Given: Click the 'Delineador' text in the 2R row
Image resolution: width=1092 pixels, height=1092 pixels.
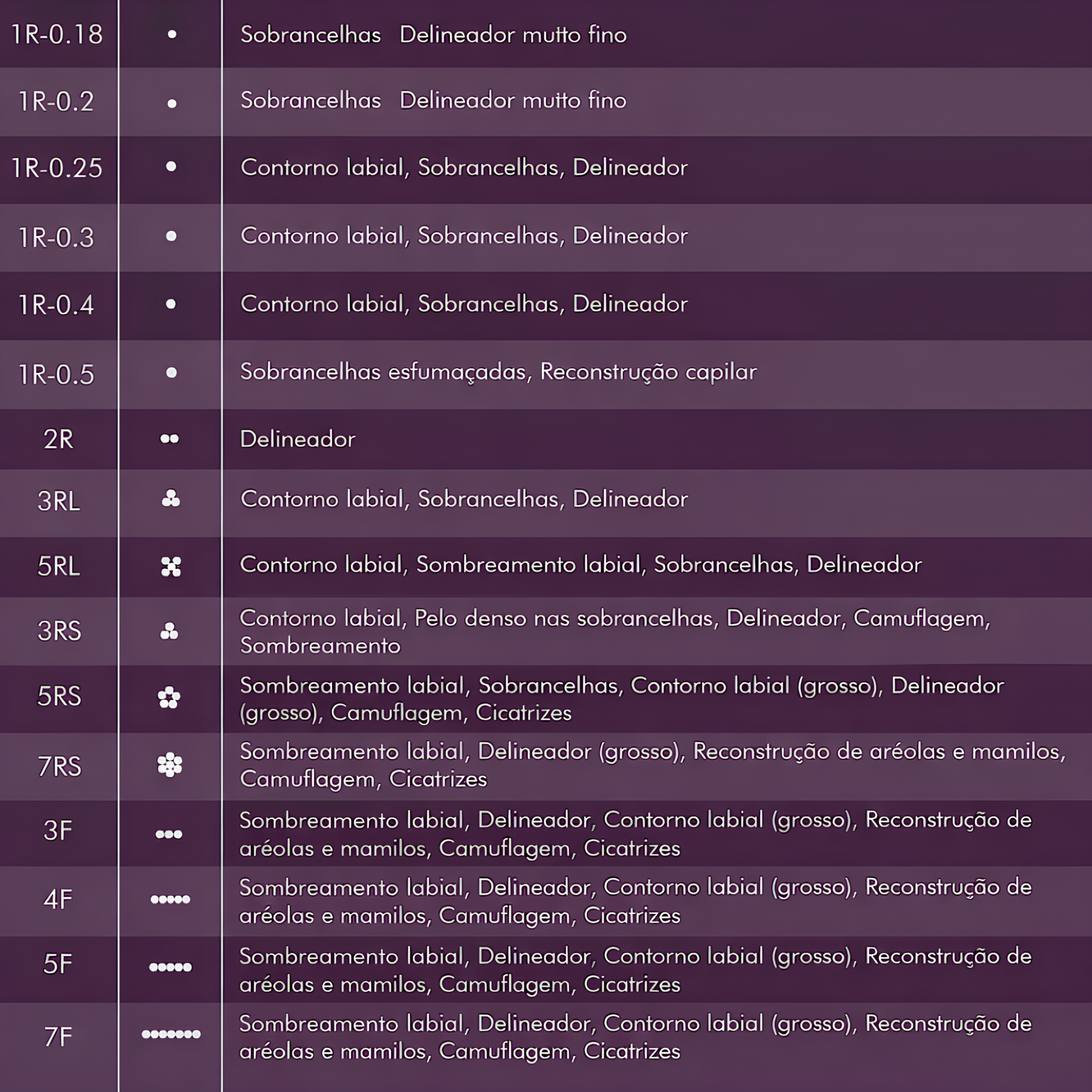Looking at the screenshot, I should (297, 439).
